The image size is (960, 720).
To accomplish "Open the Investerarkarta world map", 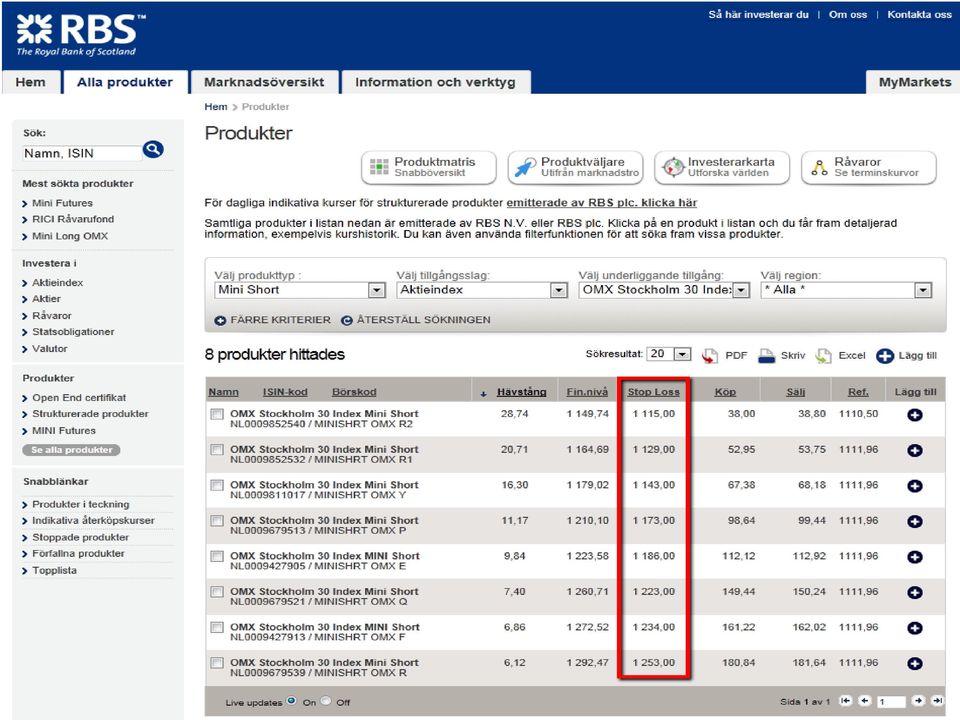I will [722, 167].
